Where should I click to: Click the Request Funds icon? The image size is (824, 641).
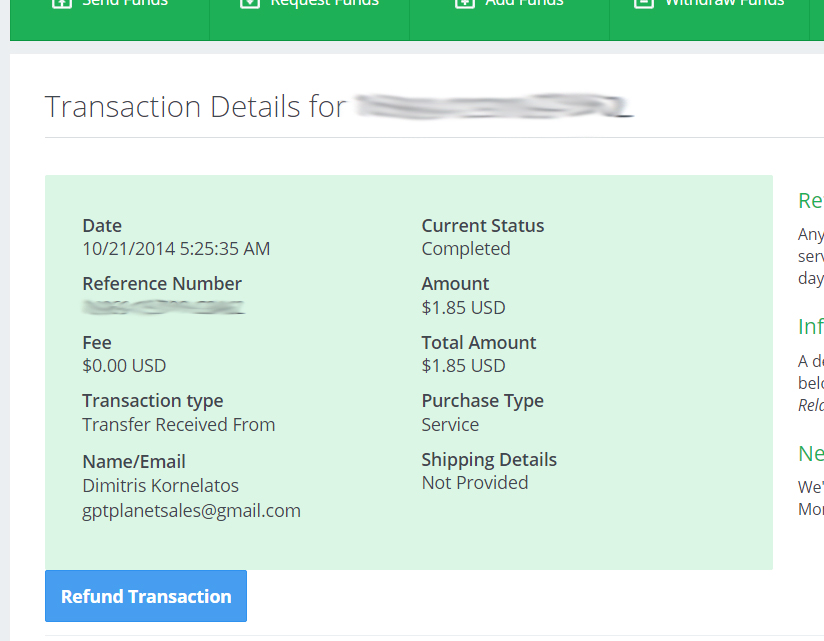point(250,3)
